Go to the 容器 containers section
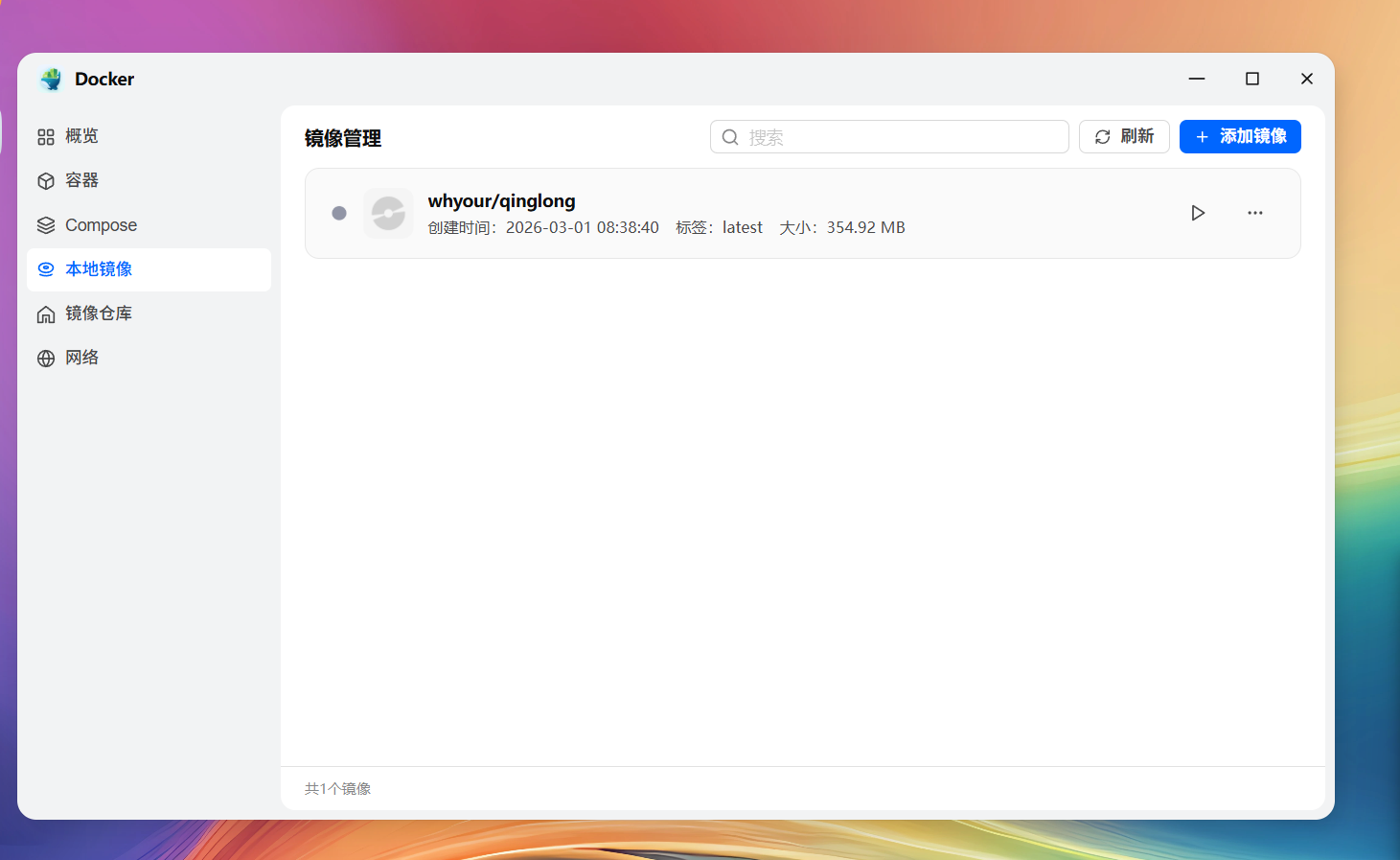 [x=81, y=180]
